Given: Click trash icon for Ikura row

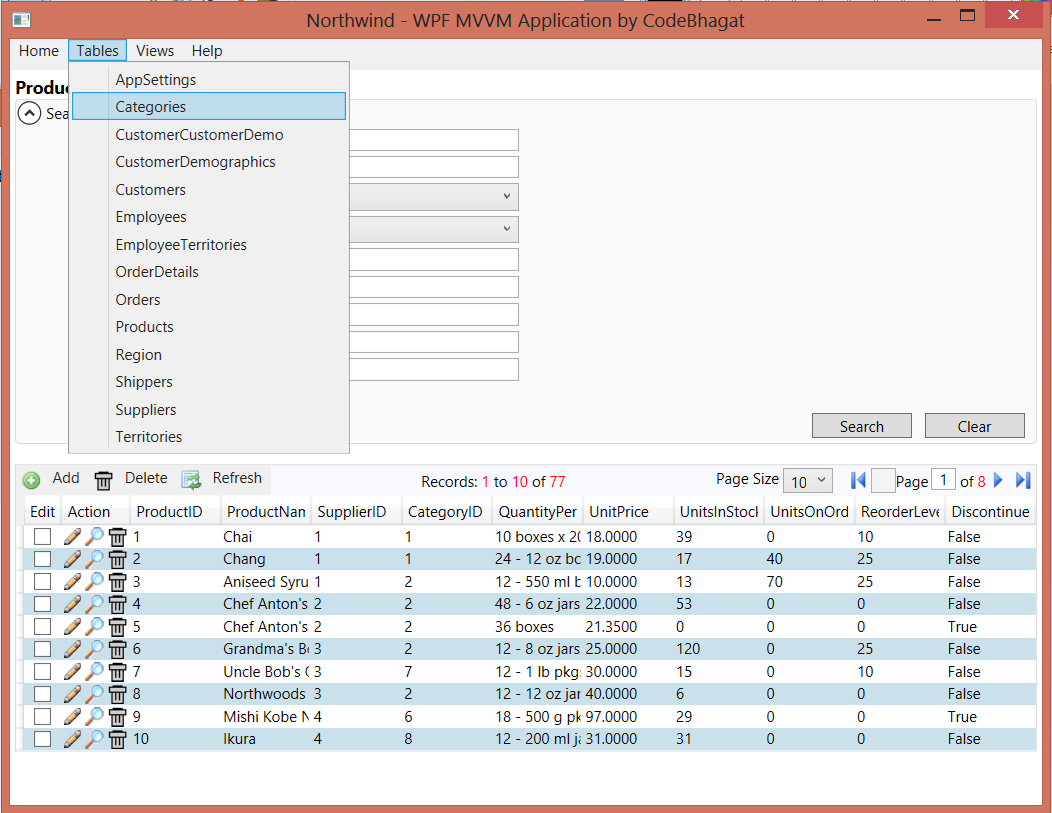Looking at the screenshot, I should (117, 739).
